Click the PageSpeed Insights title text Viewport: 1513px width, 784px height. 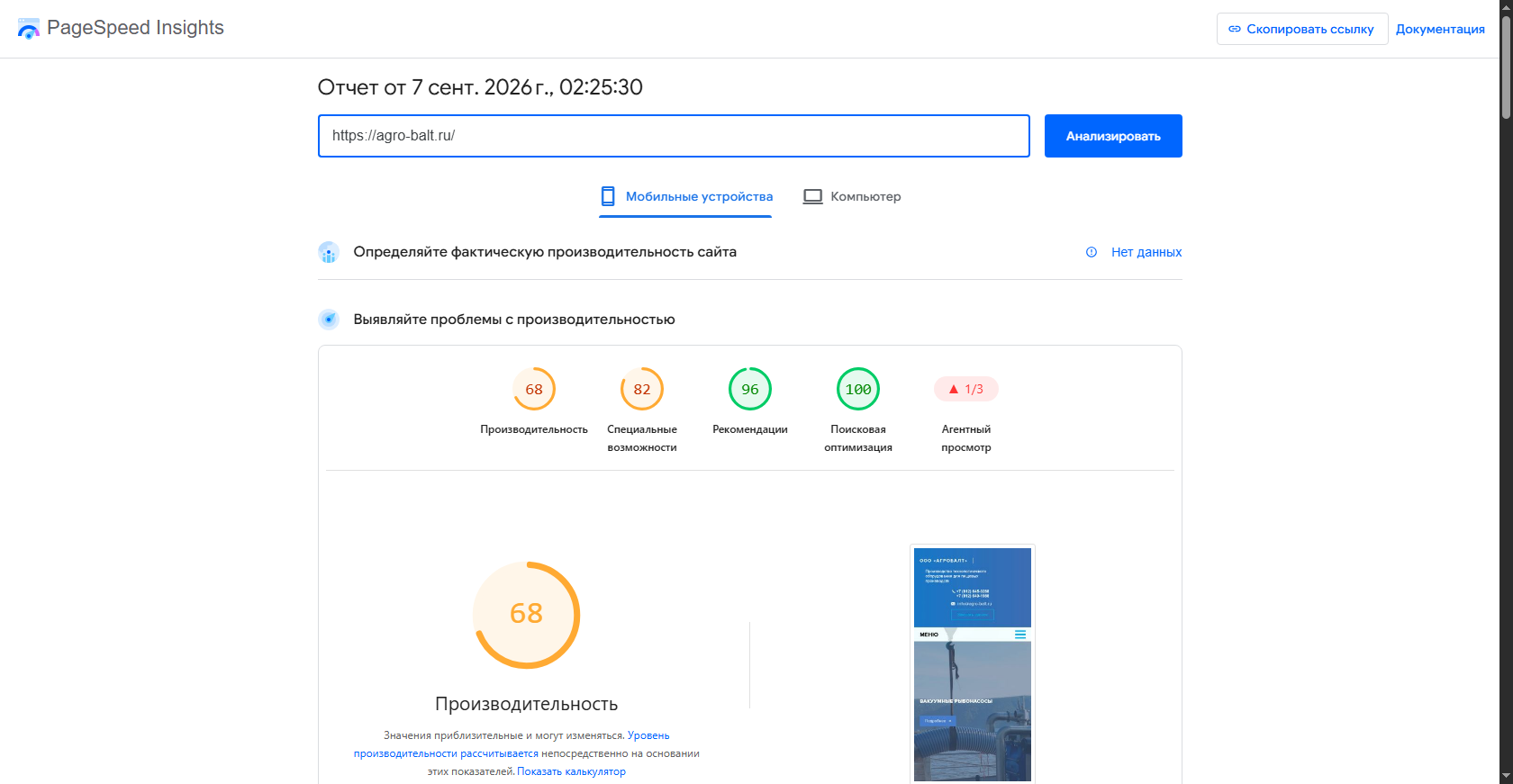pos(135,28)
